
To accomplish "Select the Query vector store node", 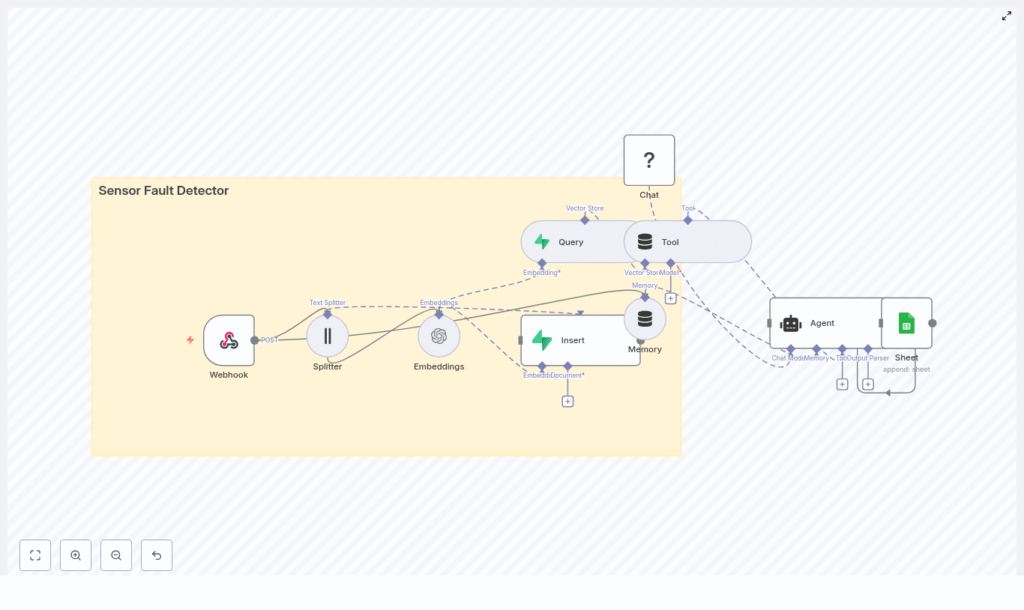I will click(570, 242).
